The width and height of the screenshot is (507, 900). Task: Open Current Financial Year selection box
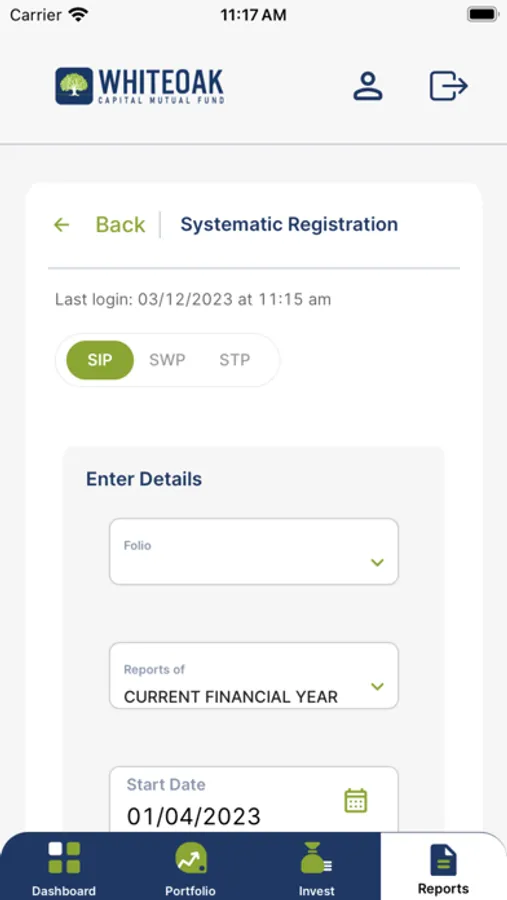pyautogui.click(x=254, y=676)
